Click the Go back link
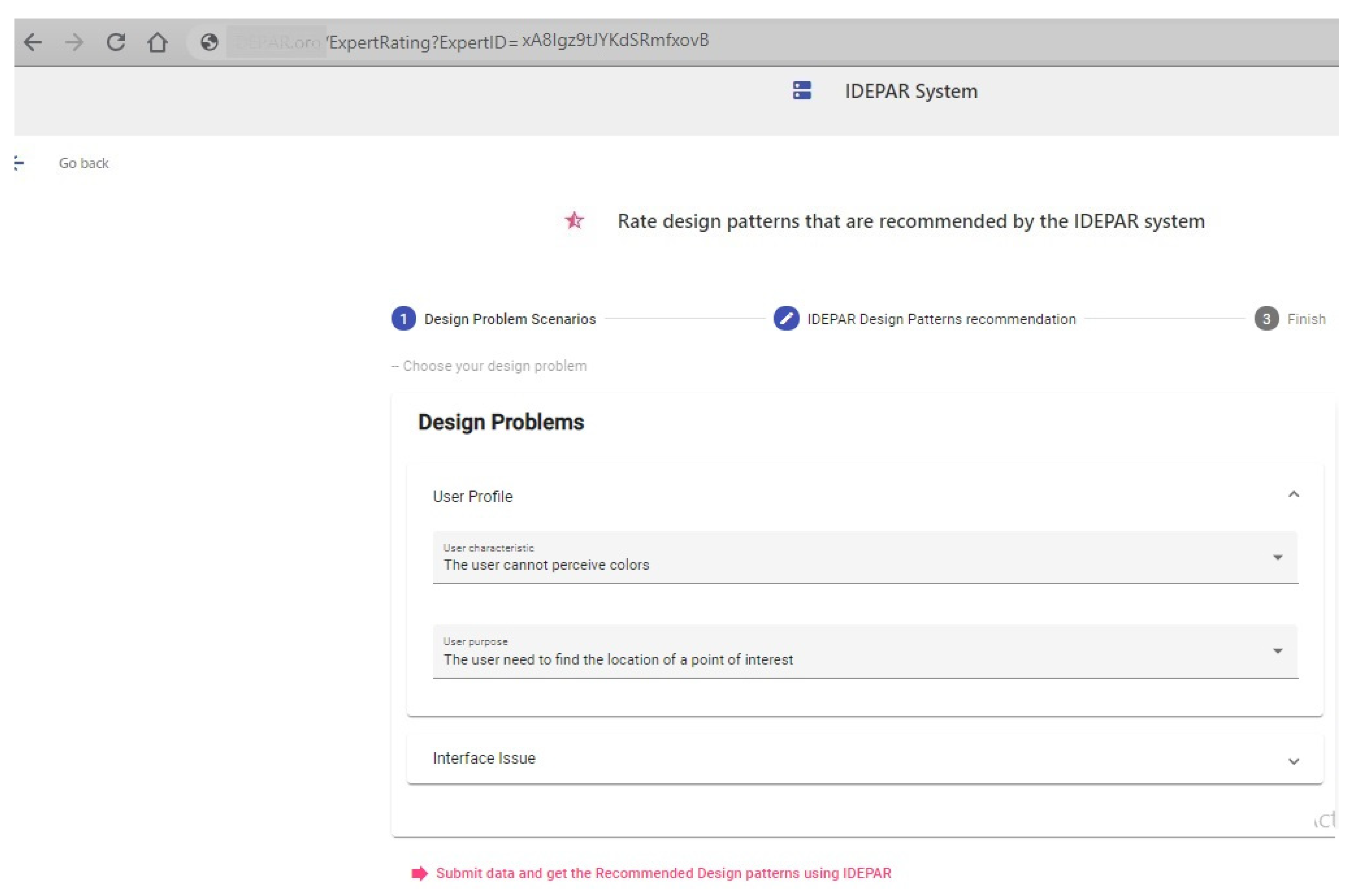 click(83, 164)
